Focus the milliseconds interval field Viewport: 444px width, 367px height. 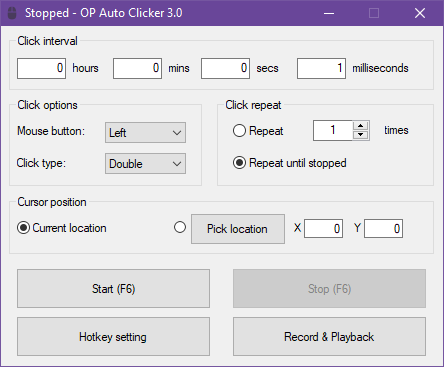(x=321, y=68)
